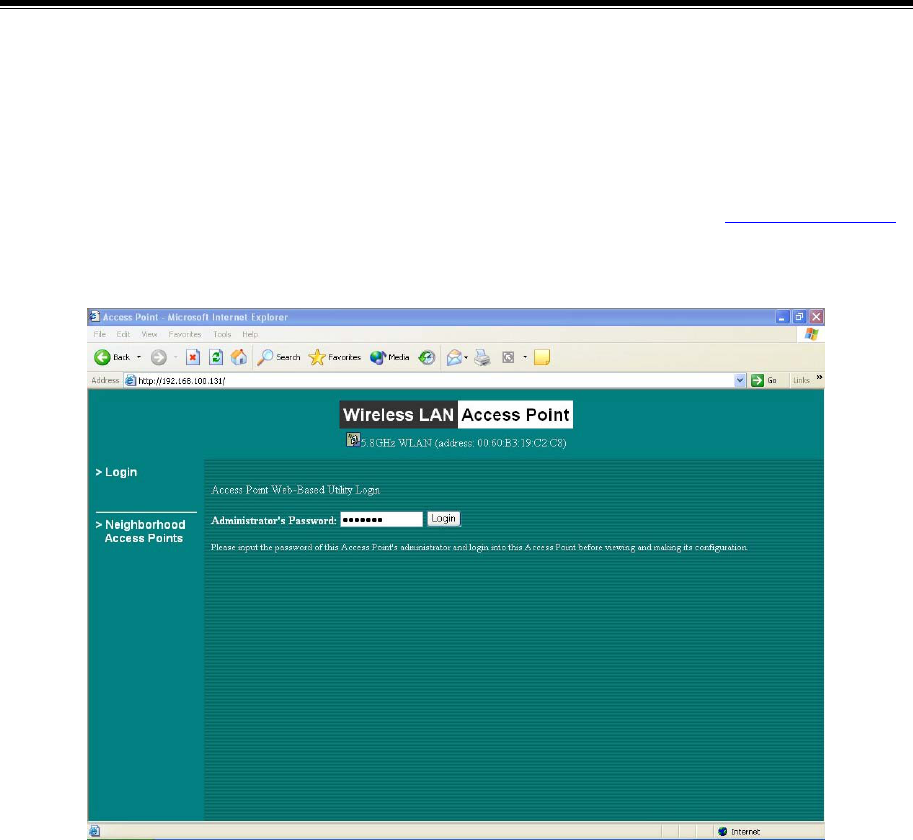Image resolution: width=913 pixels, height=840 pixels.
Task: Open the Mail dropdown arrow
Action: [x=466, y=357]
